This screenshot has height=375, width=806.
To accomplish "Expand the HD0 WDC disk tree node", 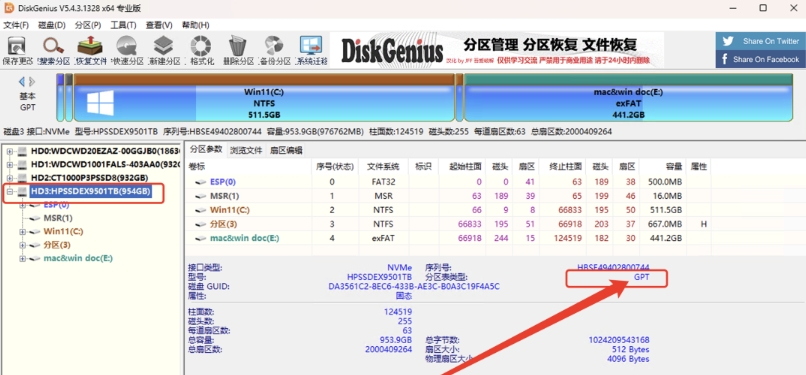I will click(10, 152).
